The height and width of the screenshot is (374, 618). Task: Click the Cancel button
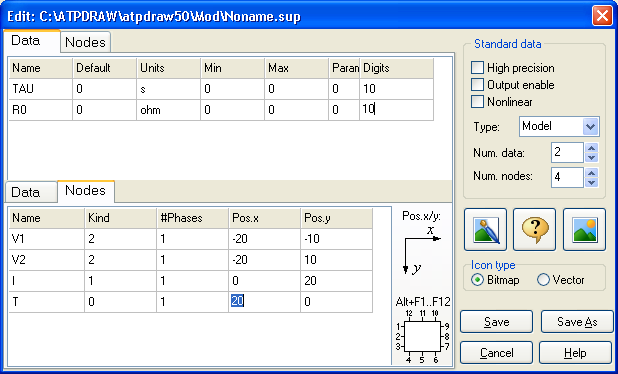(x=496, y=353)
